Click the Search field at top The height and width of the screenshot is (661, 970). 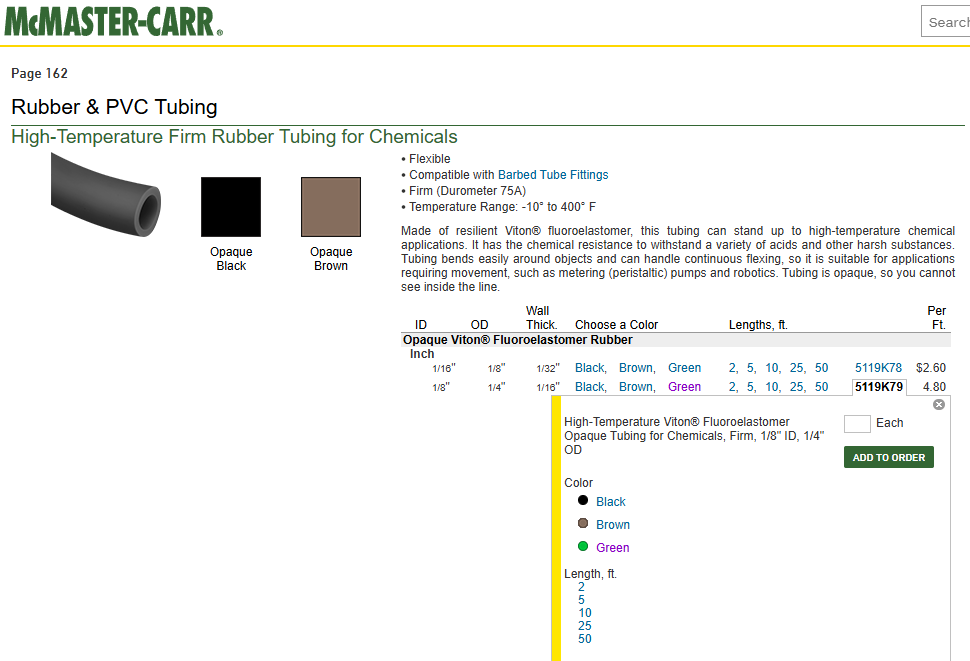pyautogui.click(x=946, y=22)
